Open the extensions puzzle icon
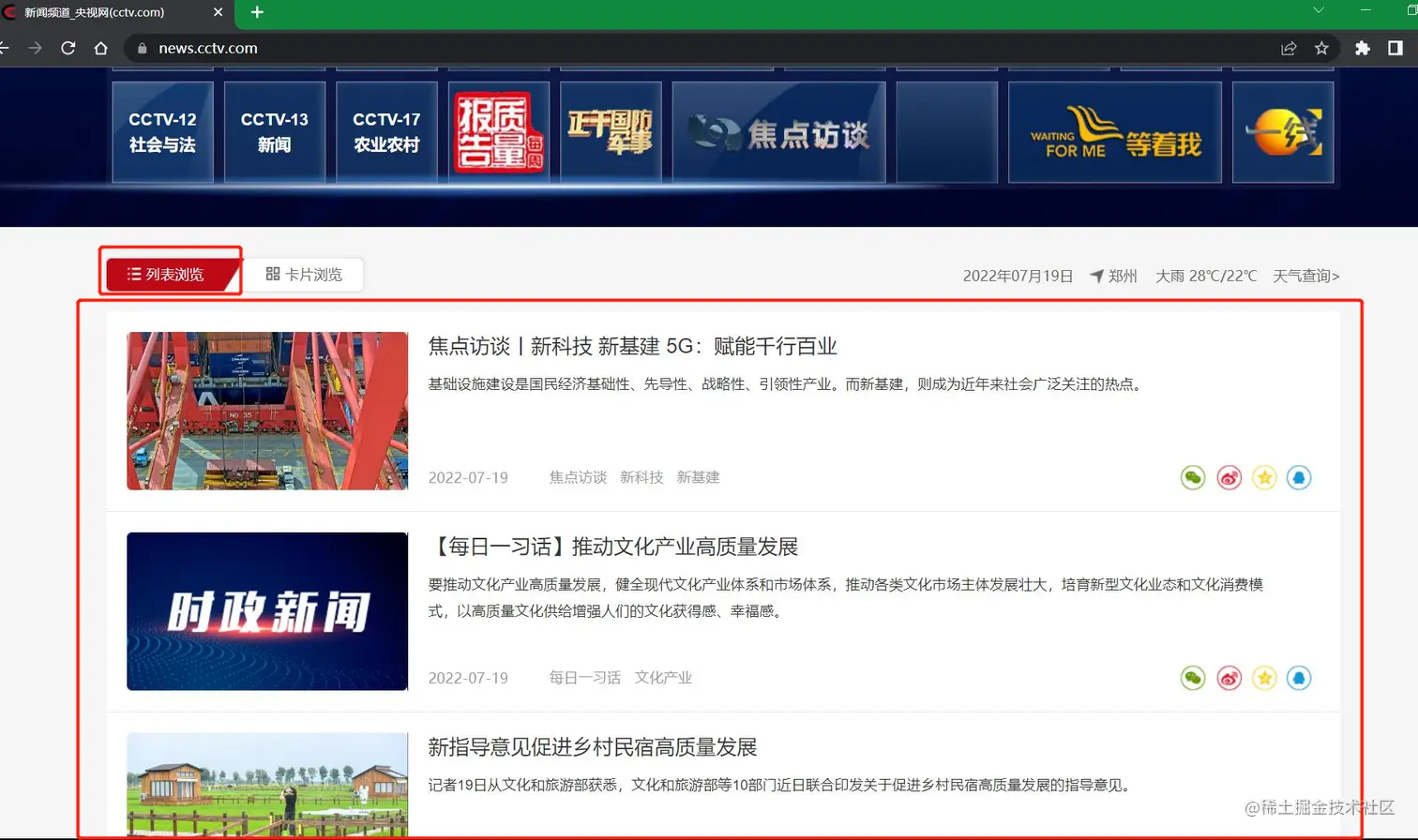 click(1363, 48)
